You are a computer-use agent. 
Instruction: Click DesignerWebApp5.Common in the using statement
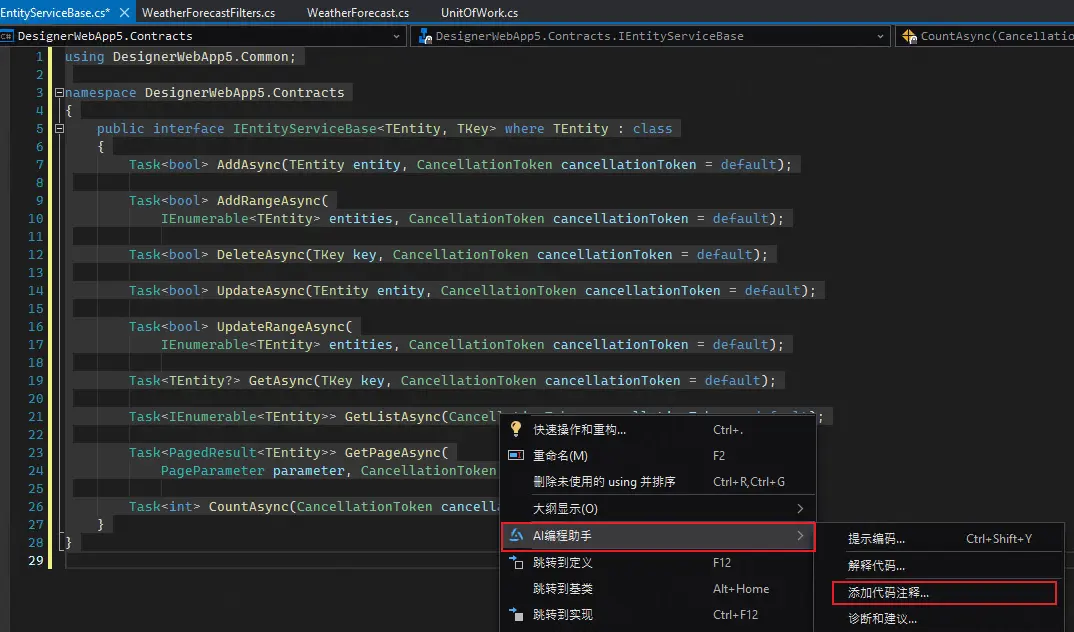pyautogui.click(x=200, y=57)
